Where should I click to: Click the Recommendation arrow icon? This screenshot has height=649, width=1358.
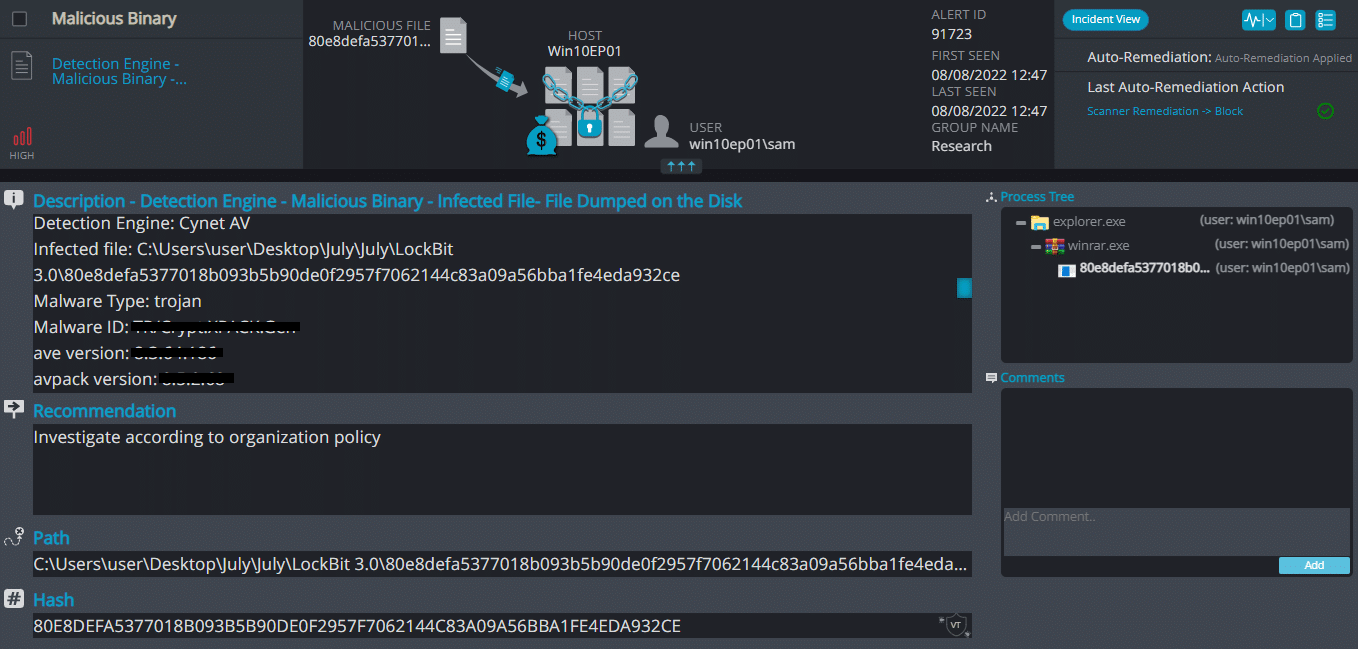[x=14, y=409]
